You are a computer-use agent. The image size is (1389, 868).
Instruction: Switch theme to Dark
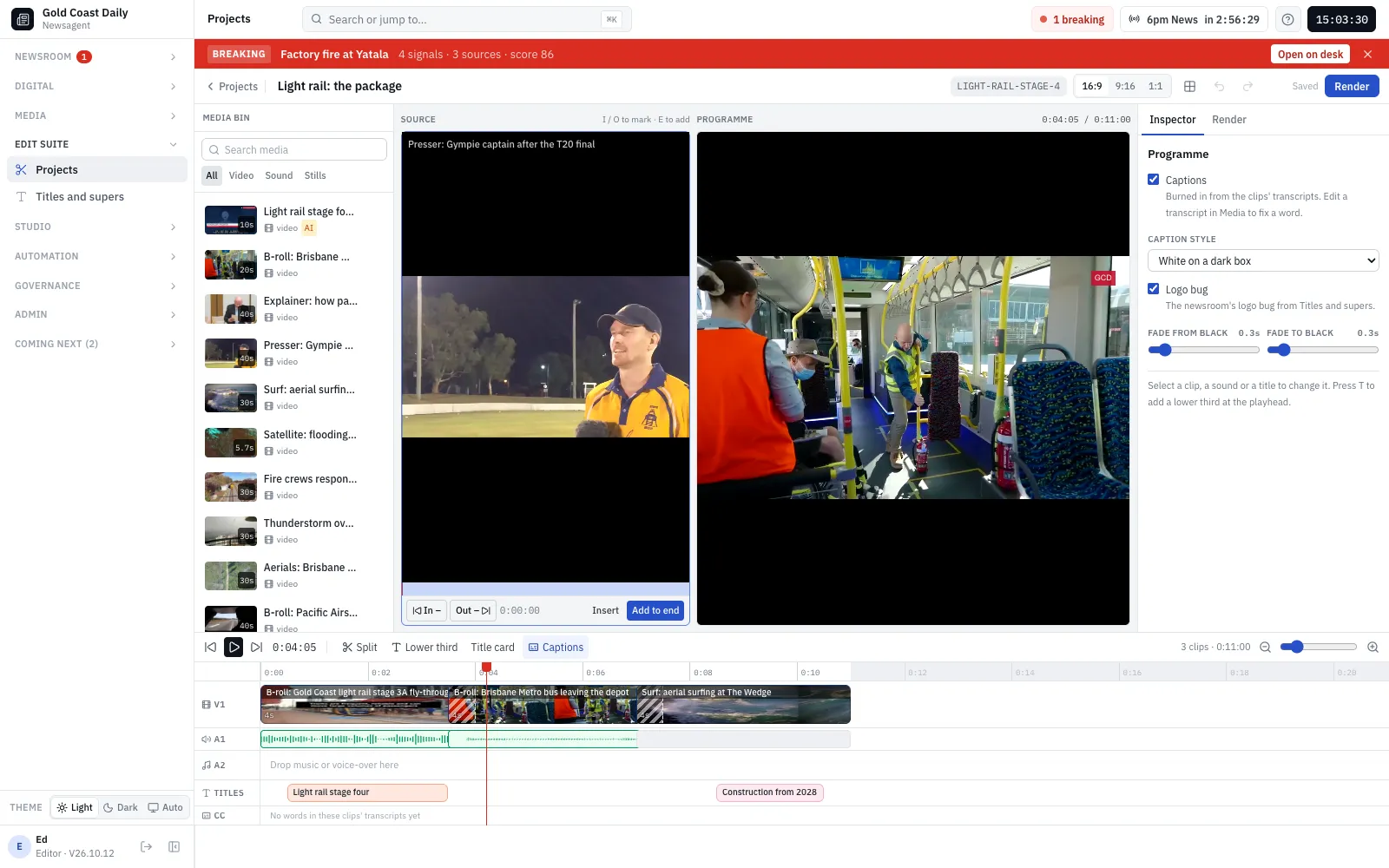tap(121, 807)
